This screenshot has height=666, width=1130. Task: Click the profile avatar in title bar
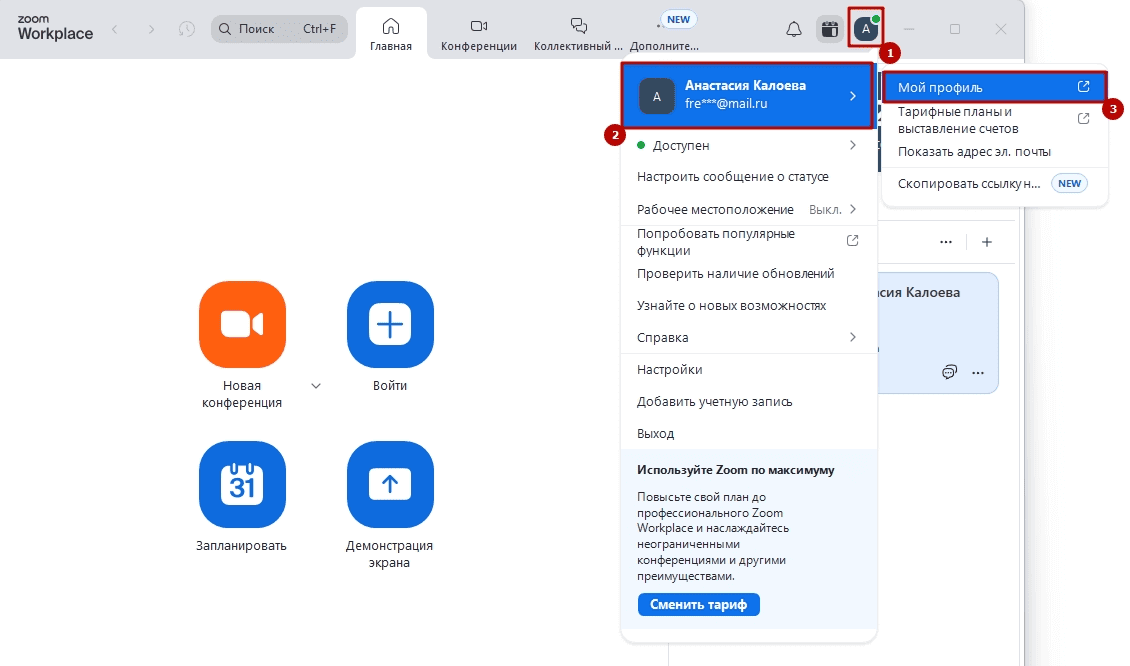[x=866, y=29]
